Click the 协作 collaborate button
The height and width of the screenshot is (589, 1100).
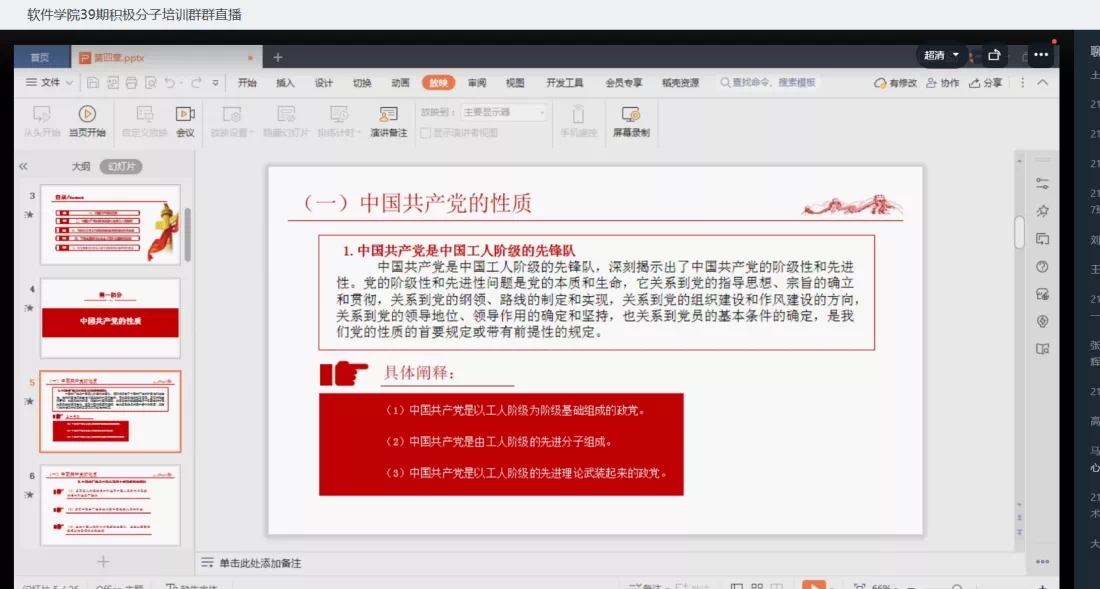click(942, 83)
